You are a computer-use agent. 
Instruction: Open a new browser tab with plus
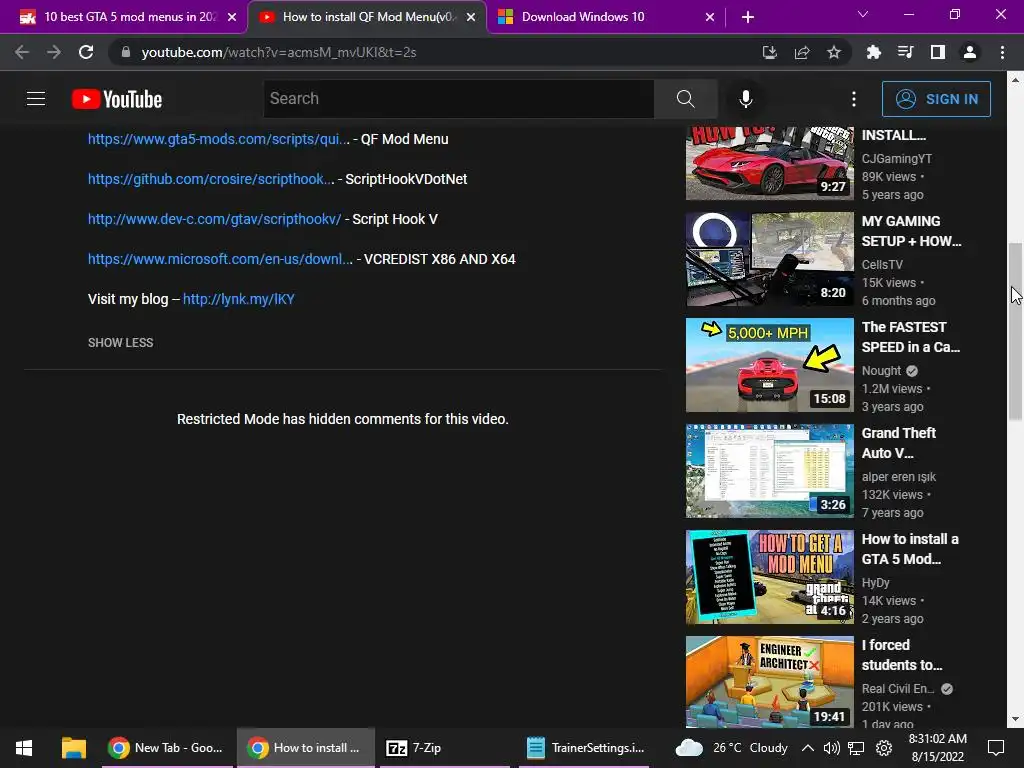(748, 18)
